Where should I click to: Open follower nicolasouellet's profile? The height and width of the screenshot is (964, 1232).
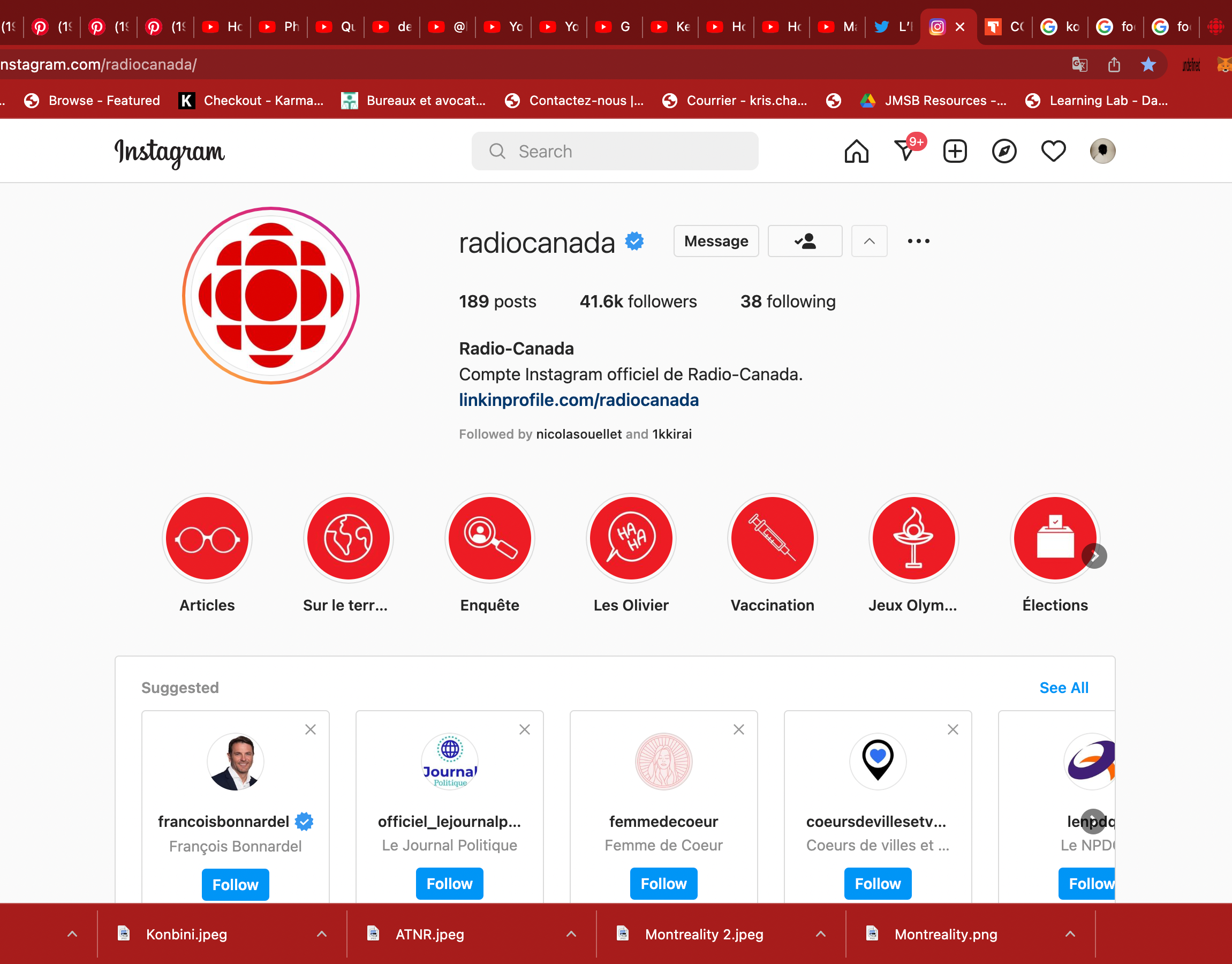pyautogui.click(x=579, y=434)
